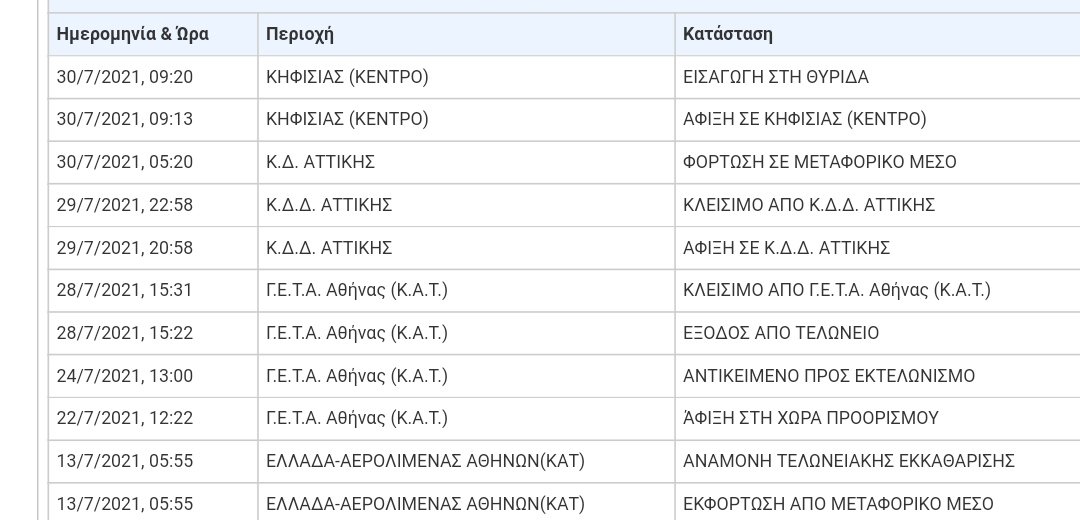
Task: Select ΑΦΙΞΗ ΣΕ ΚΗΦΙΣΙΑΣ (ΚΕΝΤΡΟ) status
Action: click(878, 120)
